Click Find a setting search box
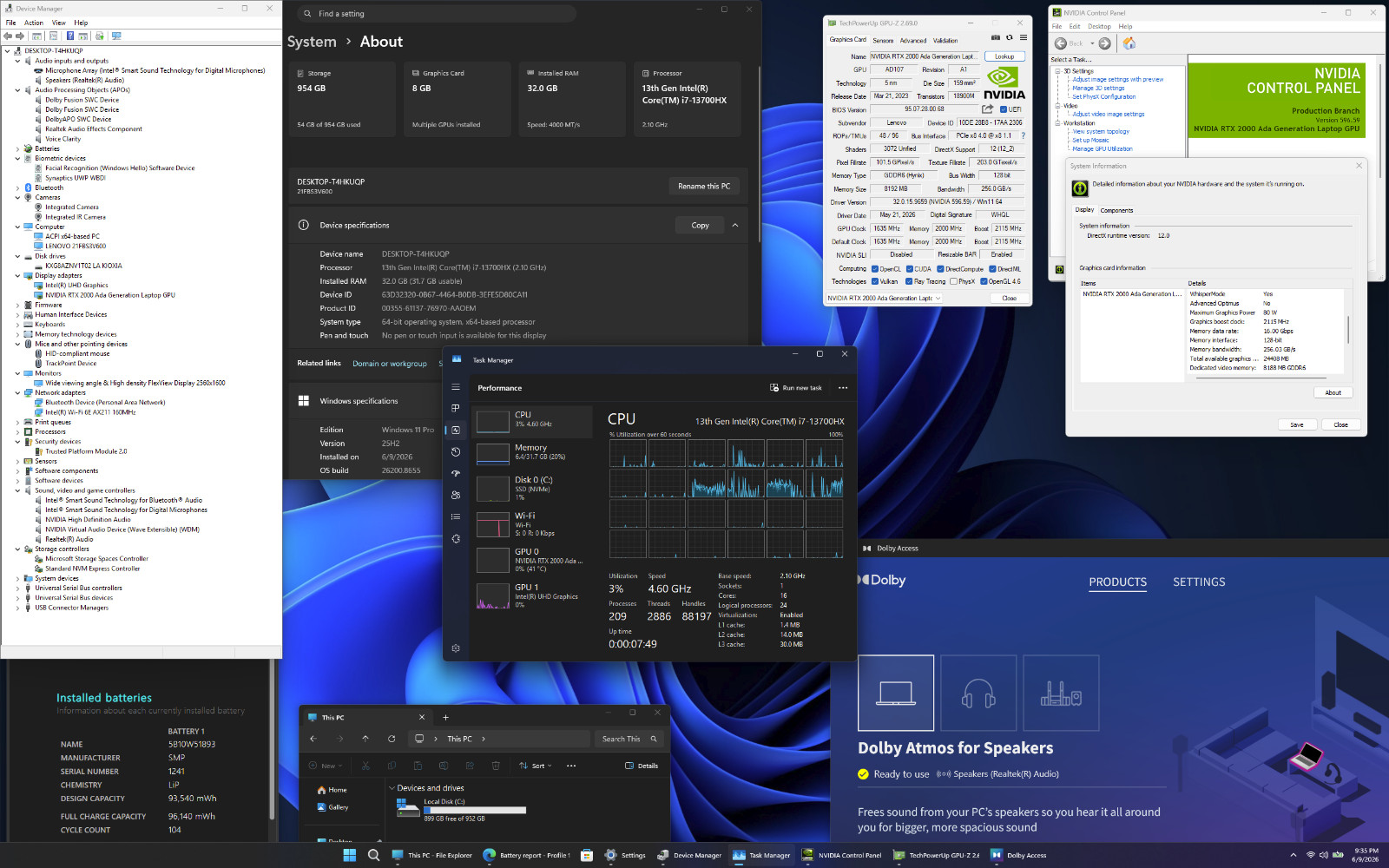The width and height of the screenshot is (1389, 868). click(437, 13)
